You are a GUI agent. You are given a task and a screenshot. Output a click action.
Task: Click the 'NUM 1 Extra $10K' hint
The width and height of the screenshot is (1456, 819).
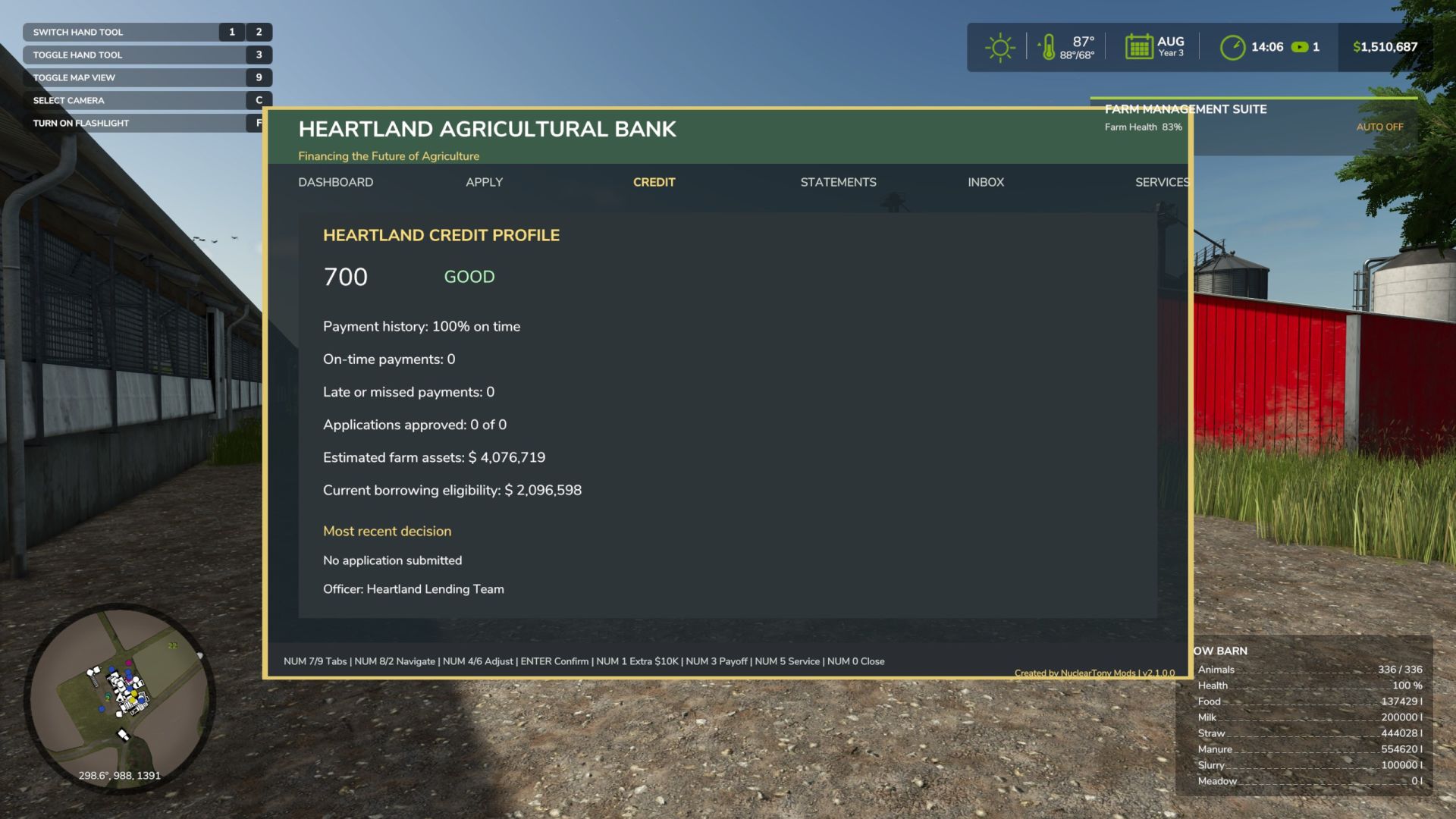(637, 661)
